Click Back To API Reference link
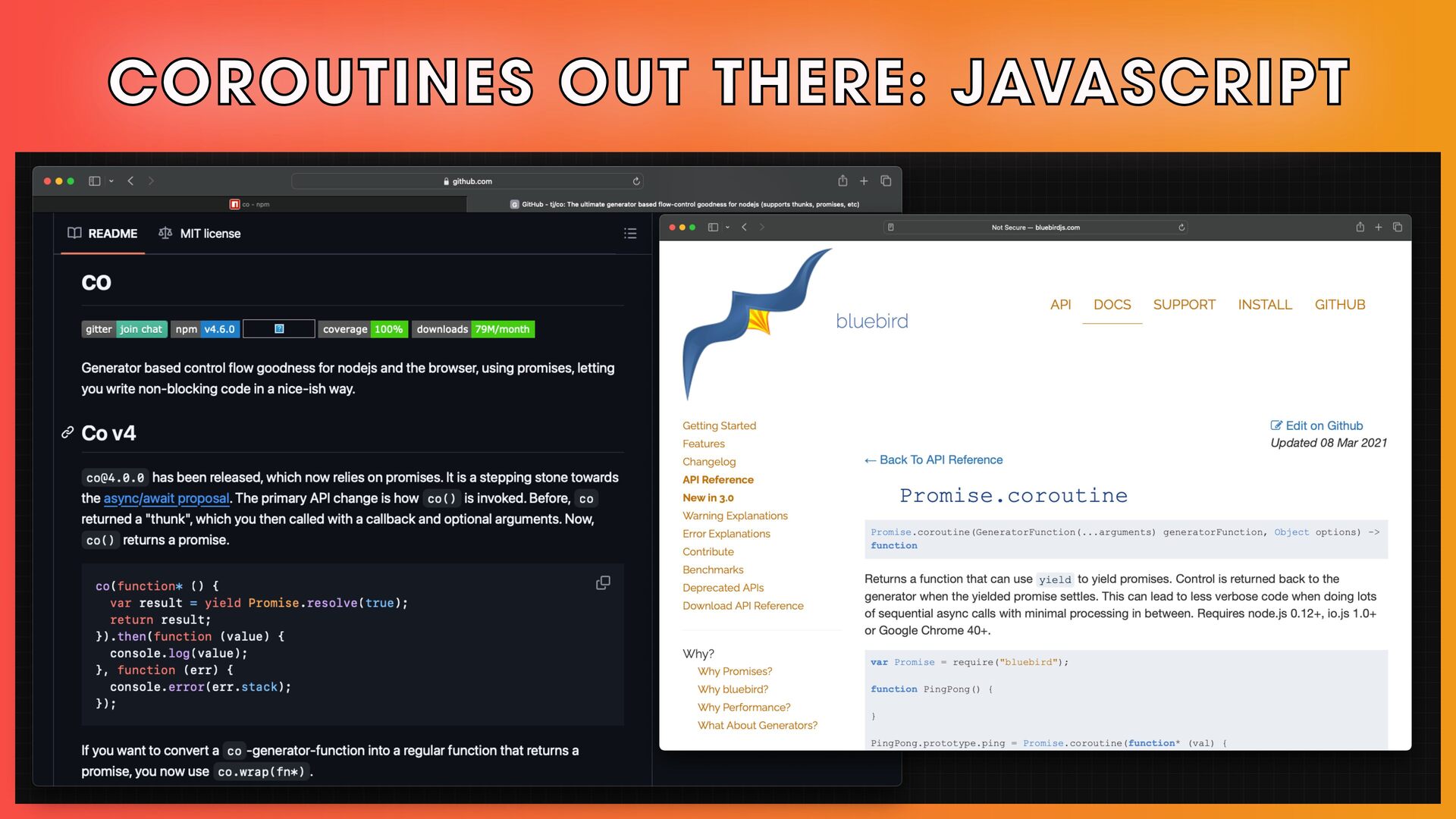 tap(934, 460)
